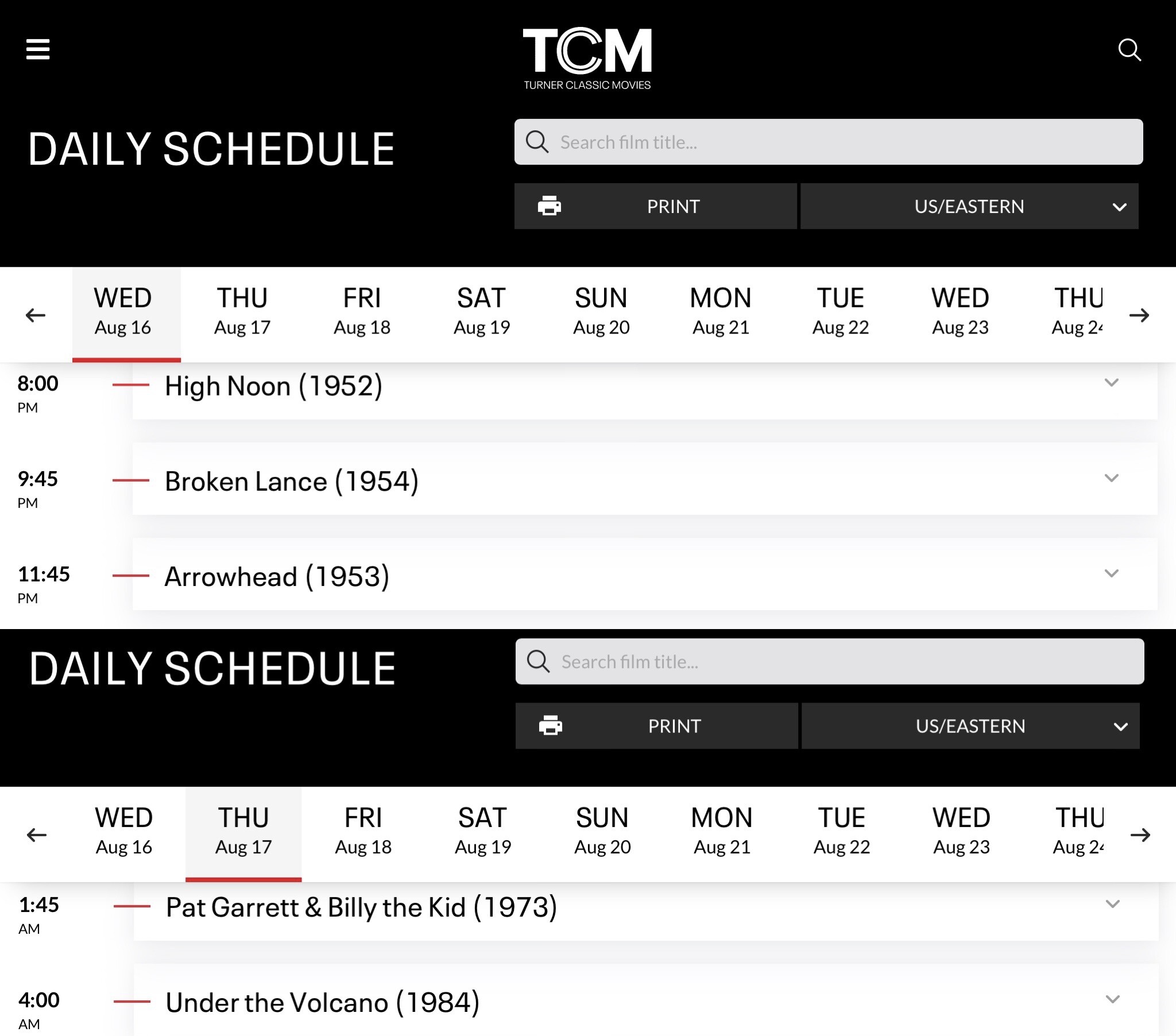The height and width of the screenshot is (1036, 1176).
Task: Expand Under the Volcano (1984) chevron
Action: point(1113,999)
